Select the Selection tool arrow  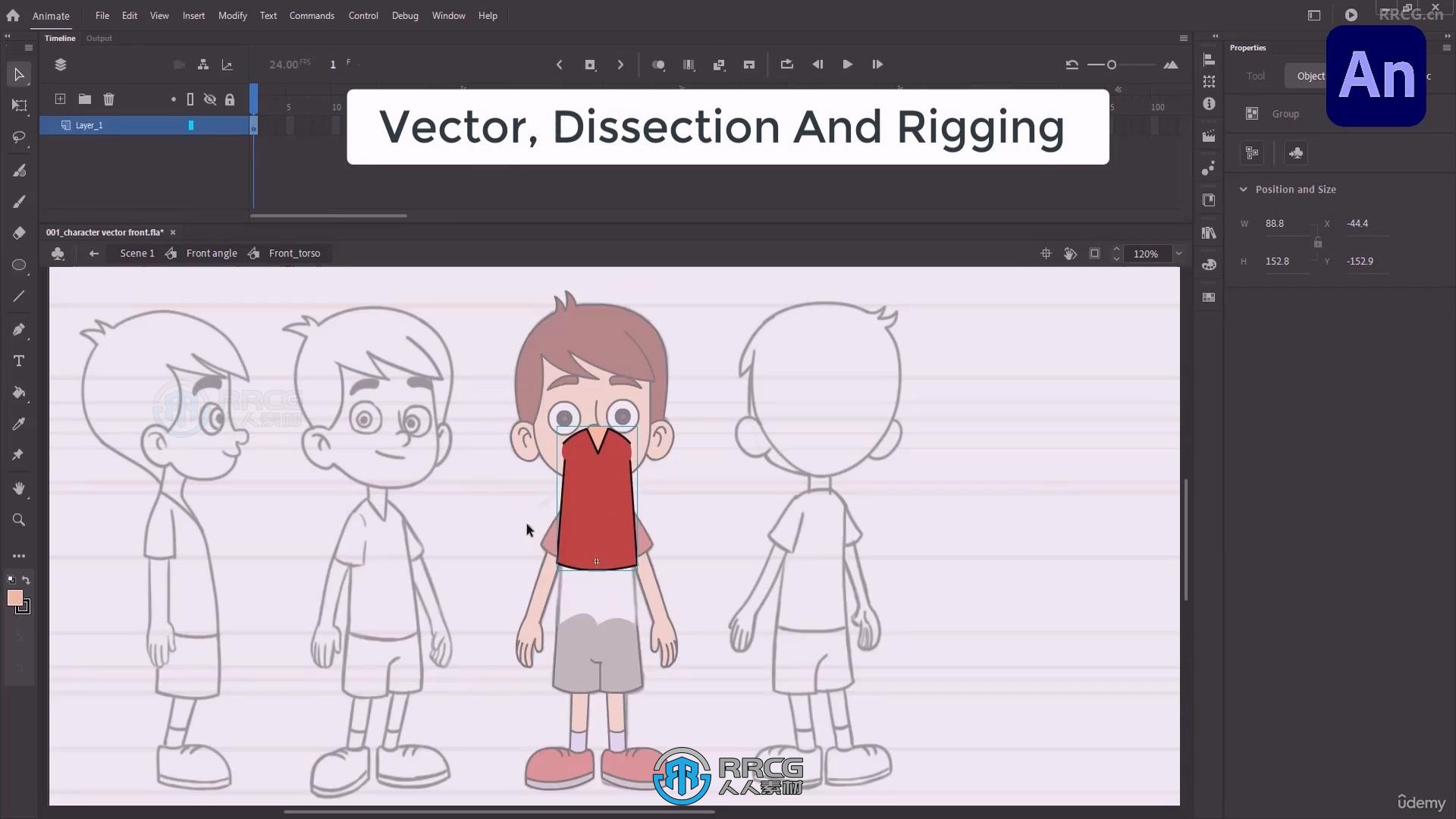point(18,74)
